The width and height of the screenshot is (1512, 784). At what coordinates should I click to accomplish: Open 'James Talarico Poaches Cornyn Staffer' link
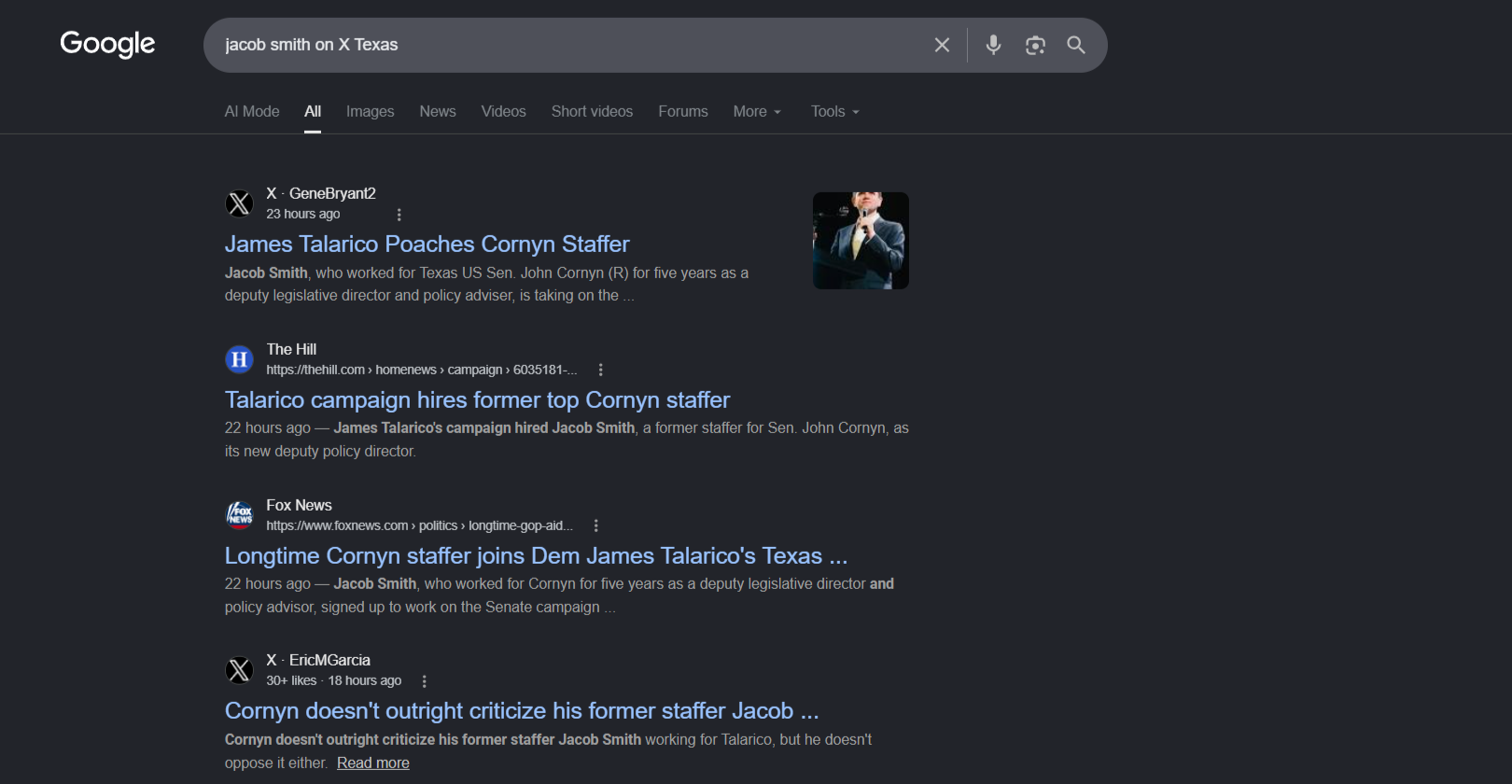[427, 244]
